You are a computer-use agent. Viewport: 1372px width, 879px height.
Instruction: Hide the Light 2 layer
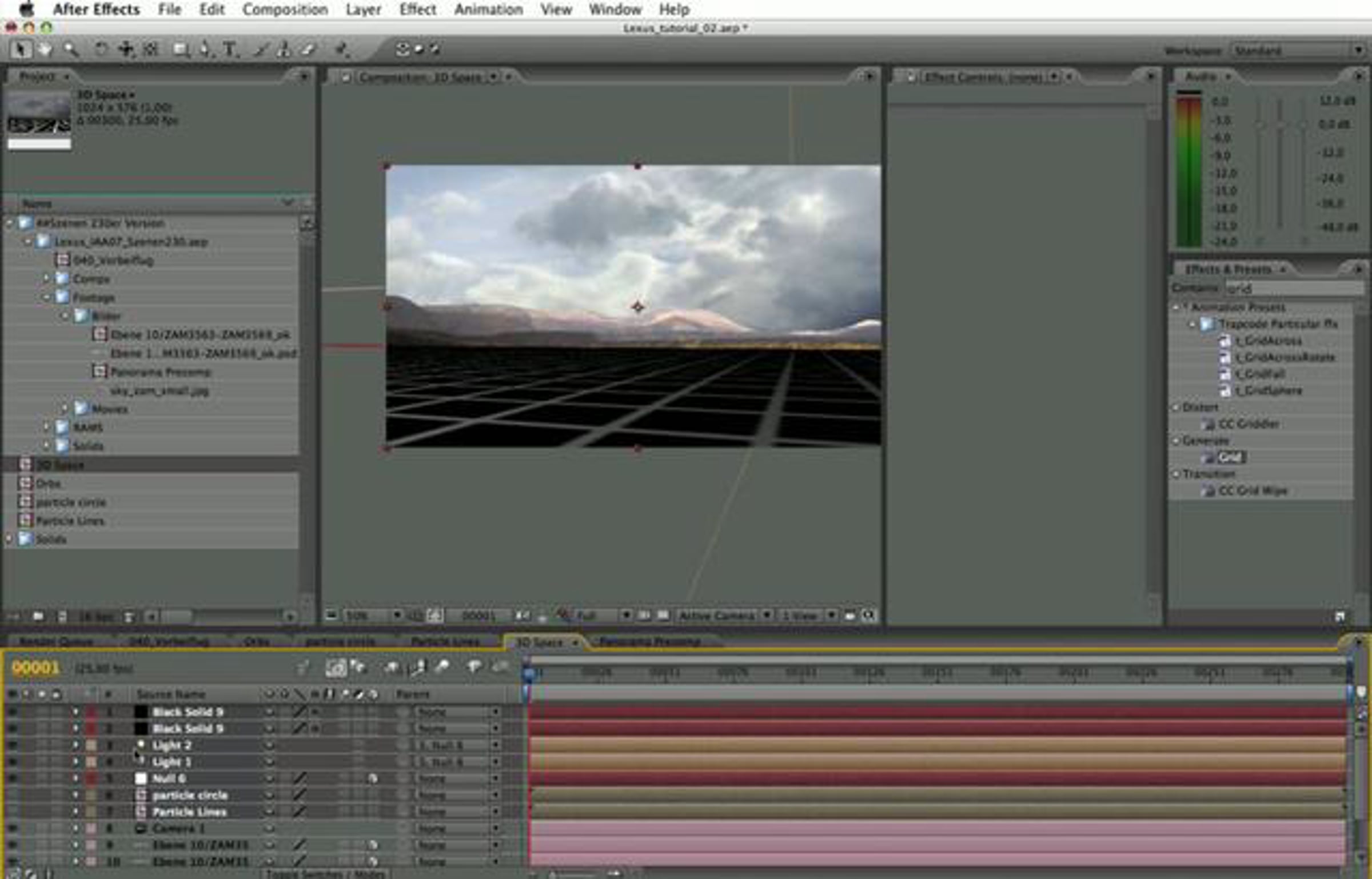tap(12, 745)
